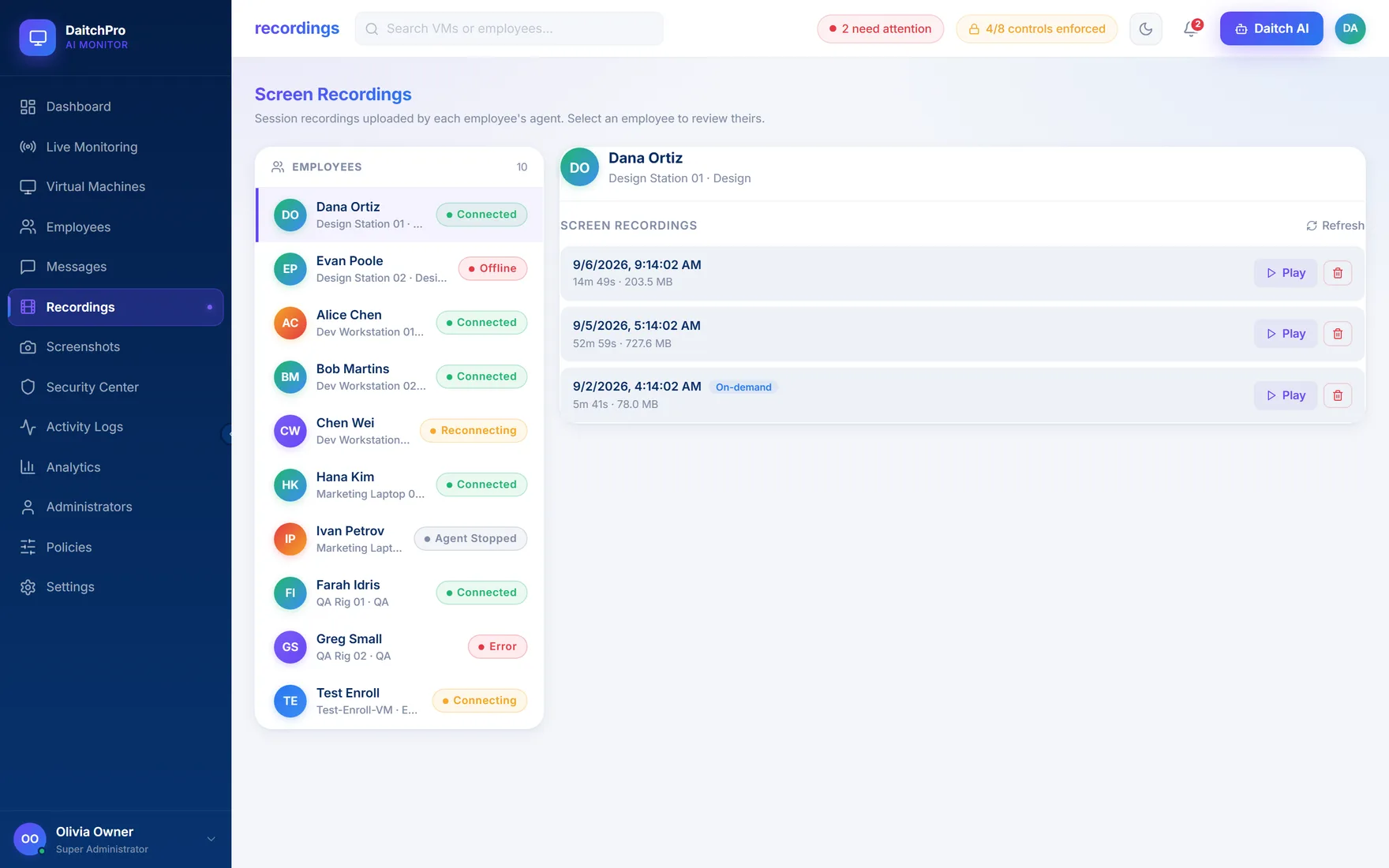Click the DaitchPro monitor logo icon
This screenshot has height=868, width=1389.
pyautogui.click(x=37, y=37)
